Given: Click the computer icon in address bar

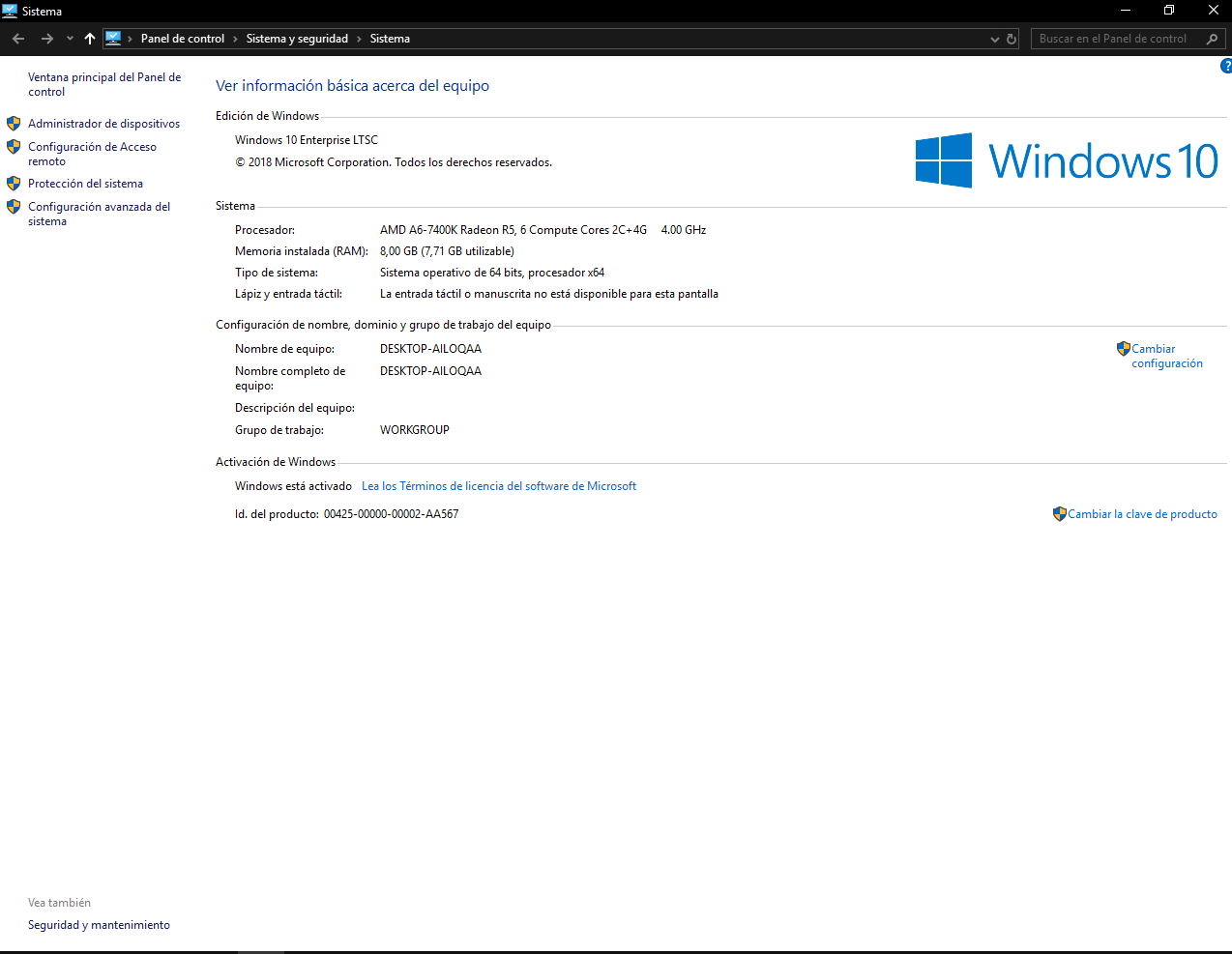Looking at the screenshot, I should (x=113, y=39).
